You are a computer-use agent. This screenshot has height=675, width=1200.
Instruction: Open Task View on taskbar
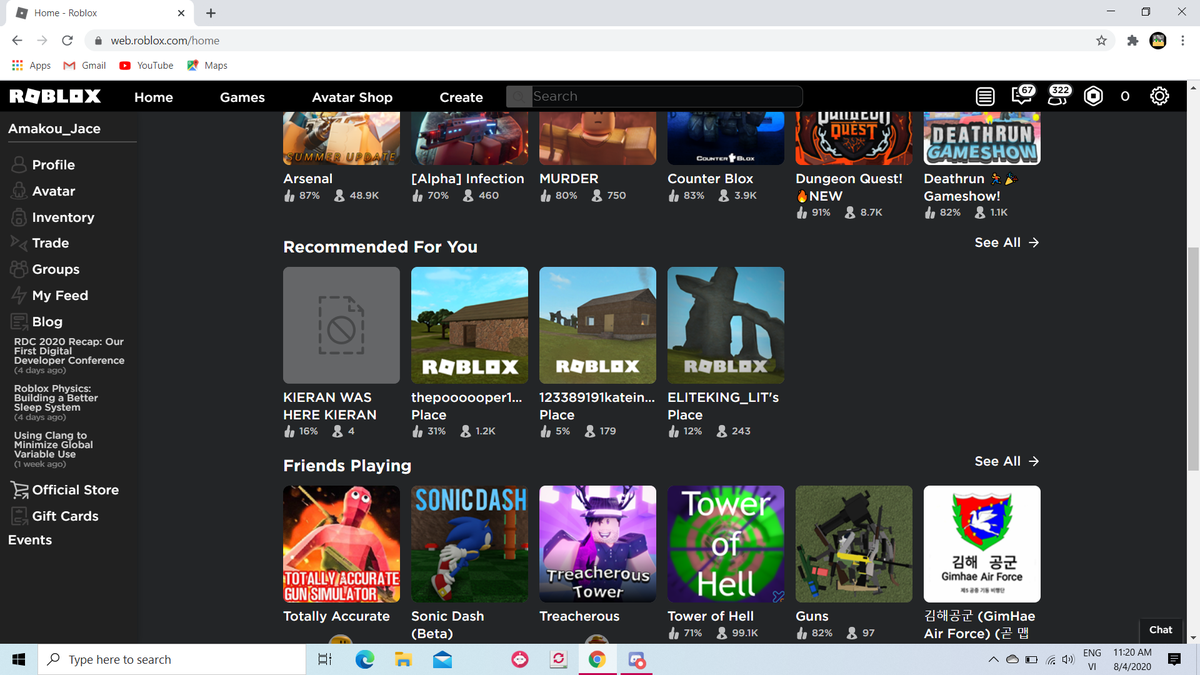pos(324,659)
